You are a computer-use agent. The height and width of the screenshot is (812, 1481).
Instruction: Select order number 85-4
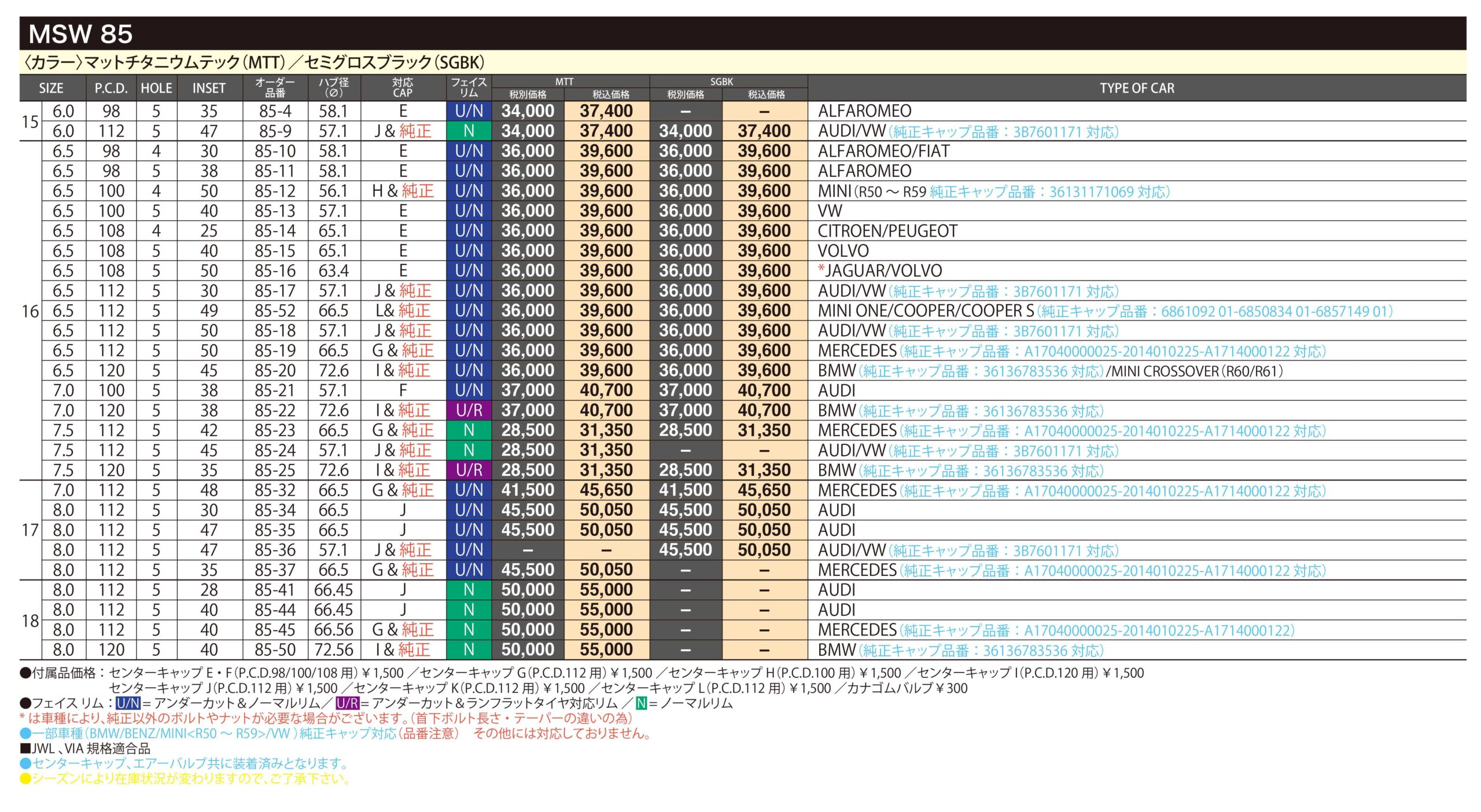point(275,111)
